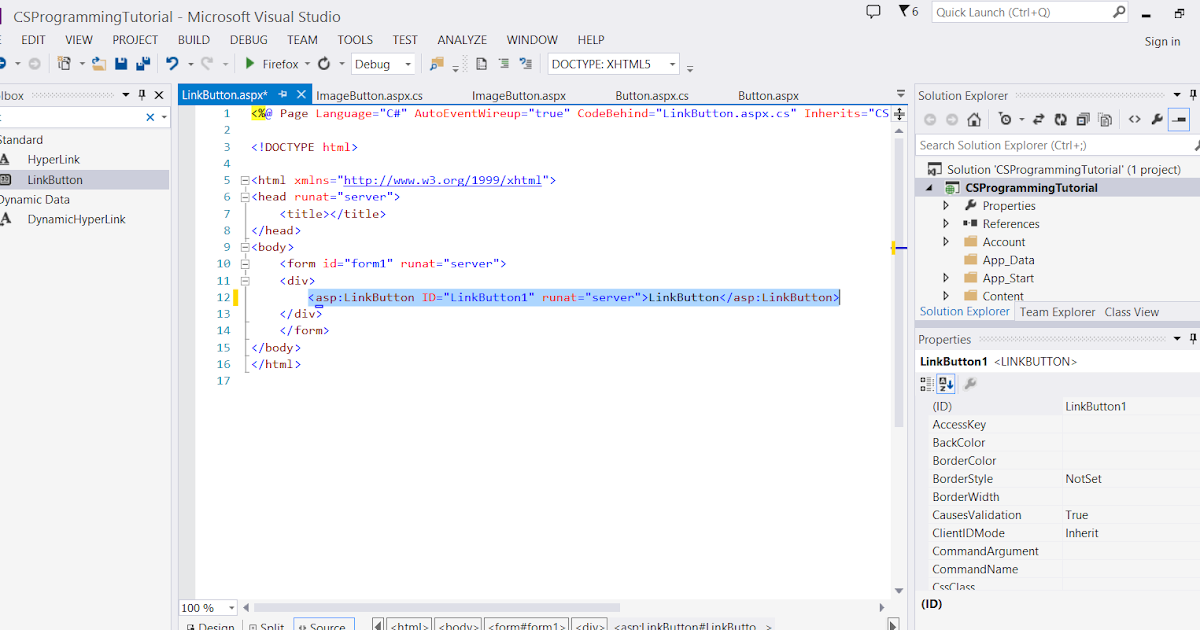
Task: Click the Feedback notification icon in the title bar
Action: (x=873, y=11)
